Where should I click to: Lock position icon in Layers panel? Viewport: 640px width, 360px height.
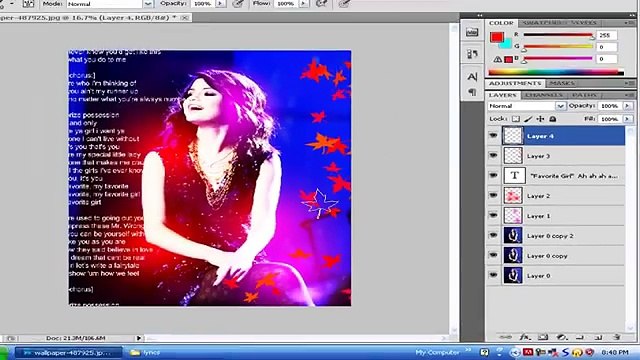tap(540, 119)
